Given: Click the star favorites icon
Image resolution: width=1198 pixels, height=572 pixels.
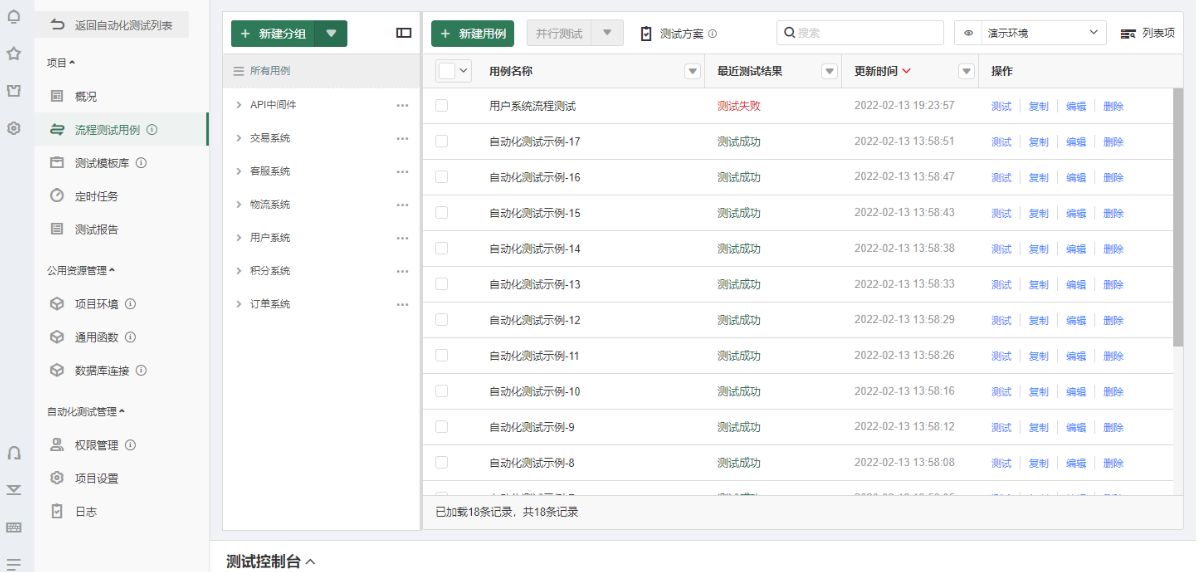Looking at the screenshot, I should pos(14,53).
